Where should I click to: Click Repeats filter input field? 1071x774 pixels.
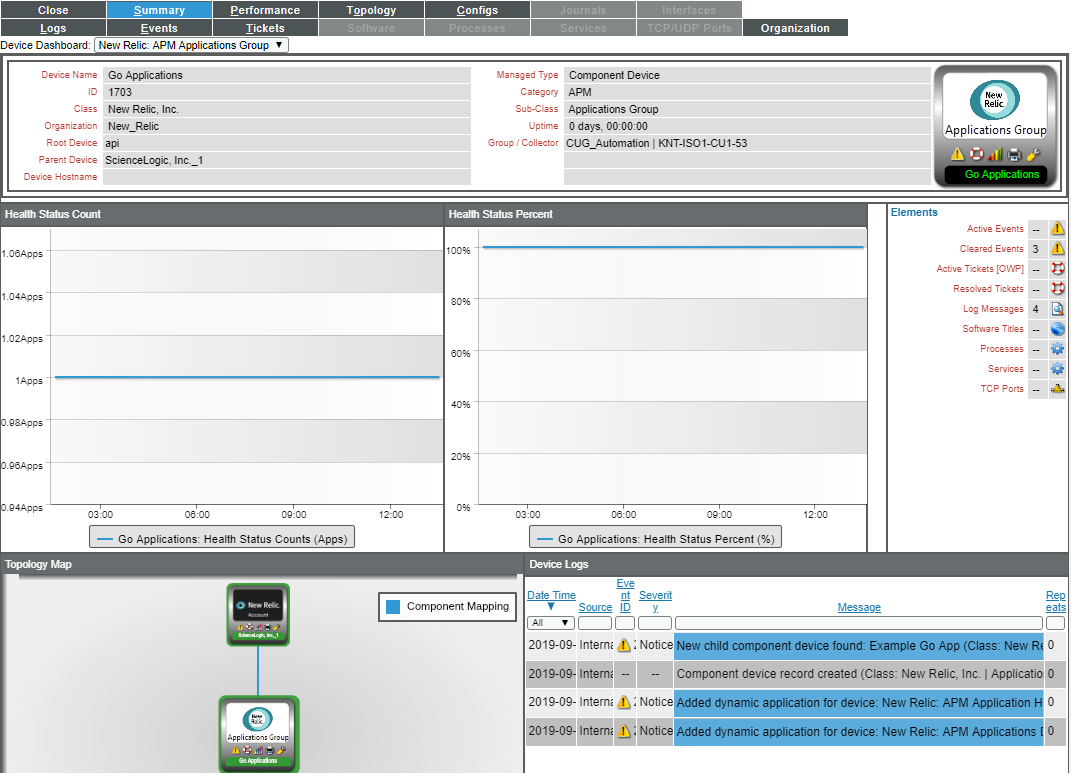1055,623
